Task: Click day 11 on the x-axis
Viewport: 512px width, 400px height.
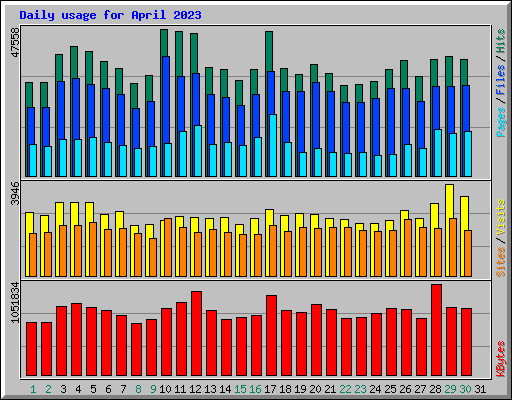Action: 180,389
